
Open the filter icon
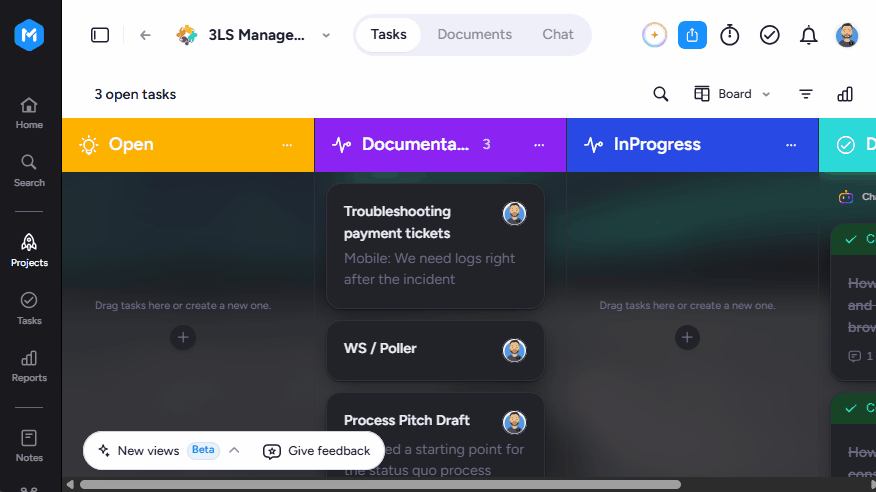(x=806, y=94)
